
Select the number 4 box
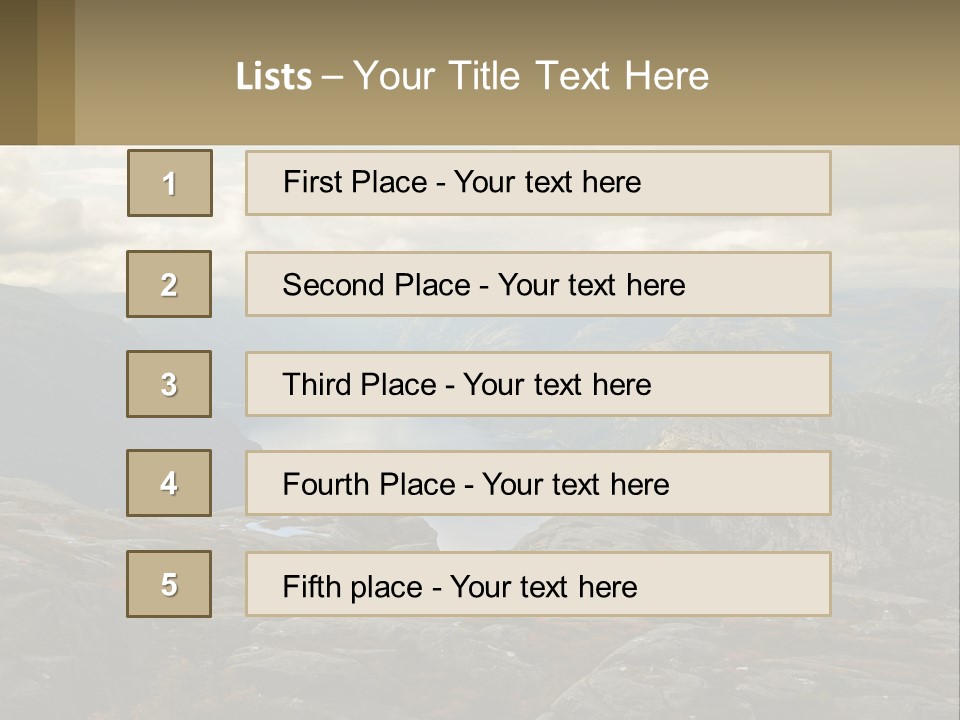169,483
